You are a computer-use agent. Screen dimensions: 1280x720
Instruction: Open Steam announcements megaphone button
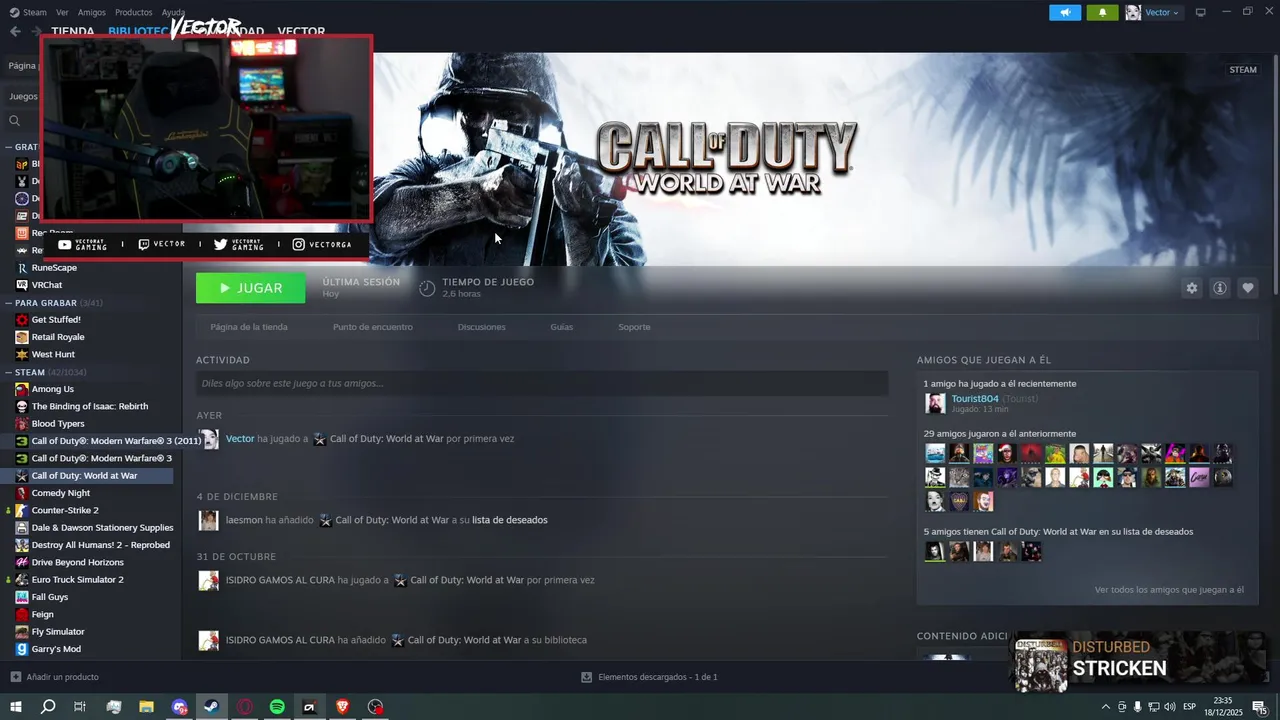click(1065, 12)
